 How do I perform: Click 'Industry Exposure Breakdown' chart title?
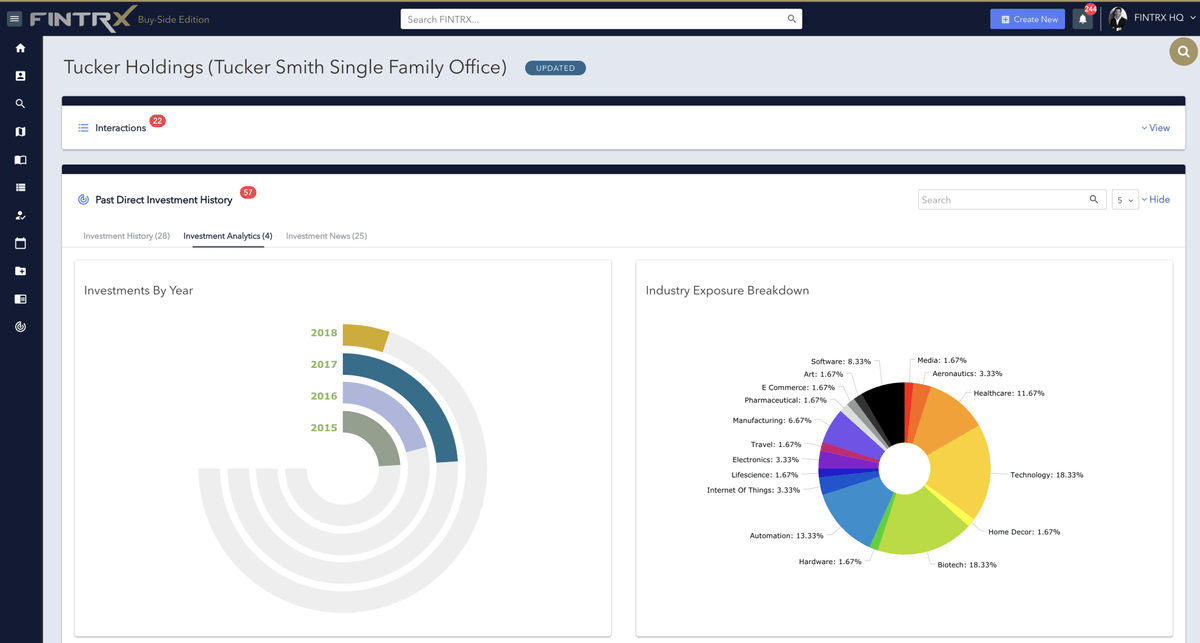[727, 291]
